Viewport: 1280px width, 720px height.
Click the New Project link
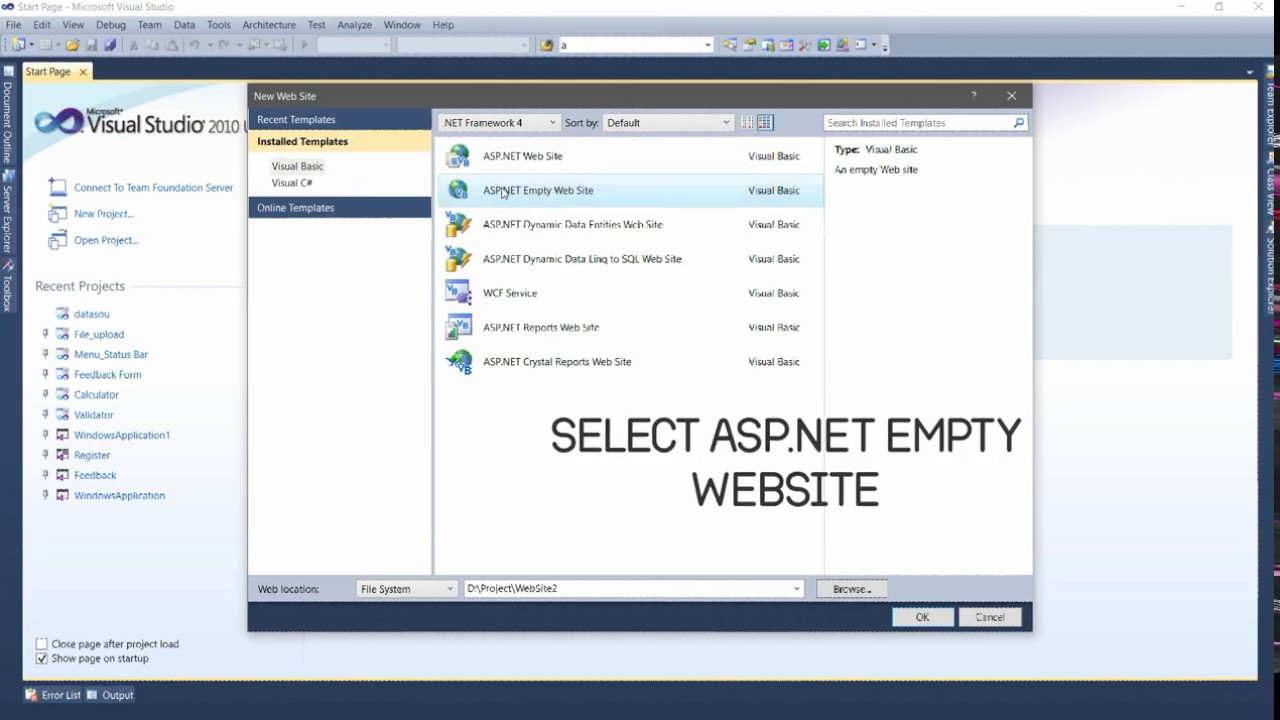coord(103,214)
